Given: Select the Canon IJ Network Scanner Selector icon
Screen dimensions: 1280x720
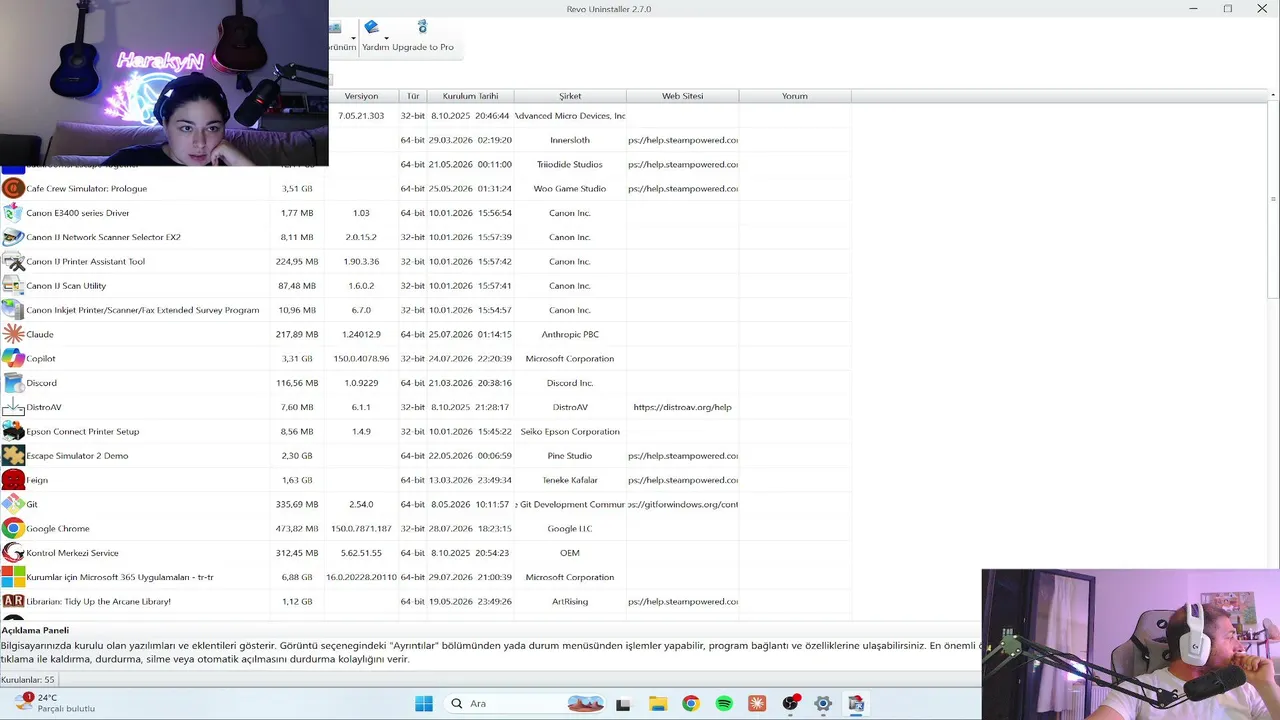Looking at the screenshot, I should point(13,237).
